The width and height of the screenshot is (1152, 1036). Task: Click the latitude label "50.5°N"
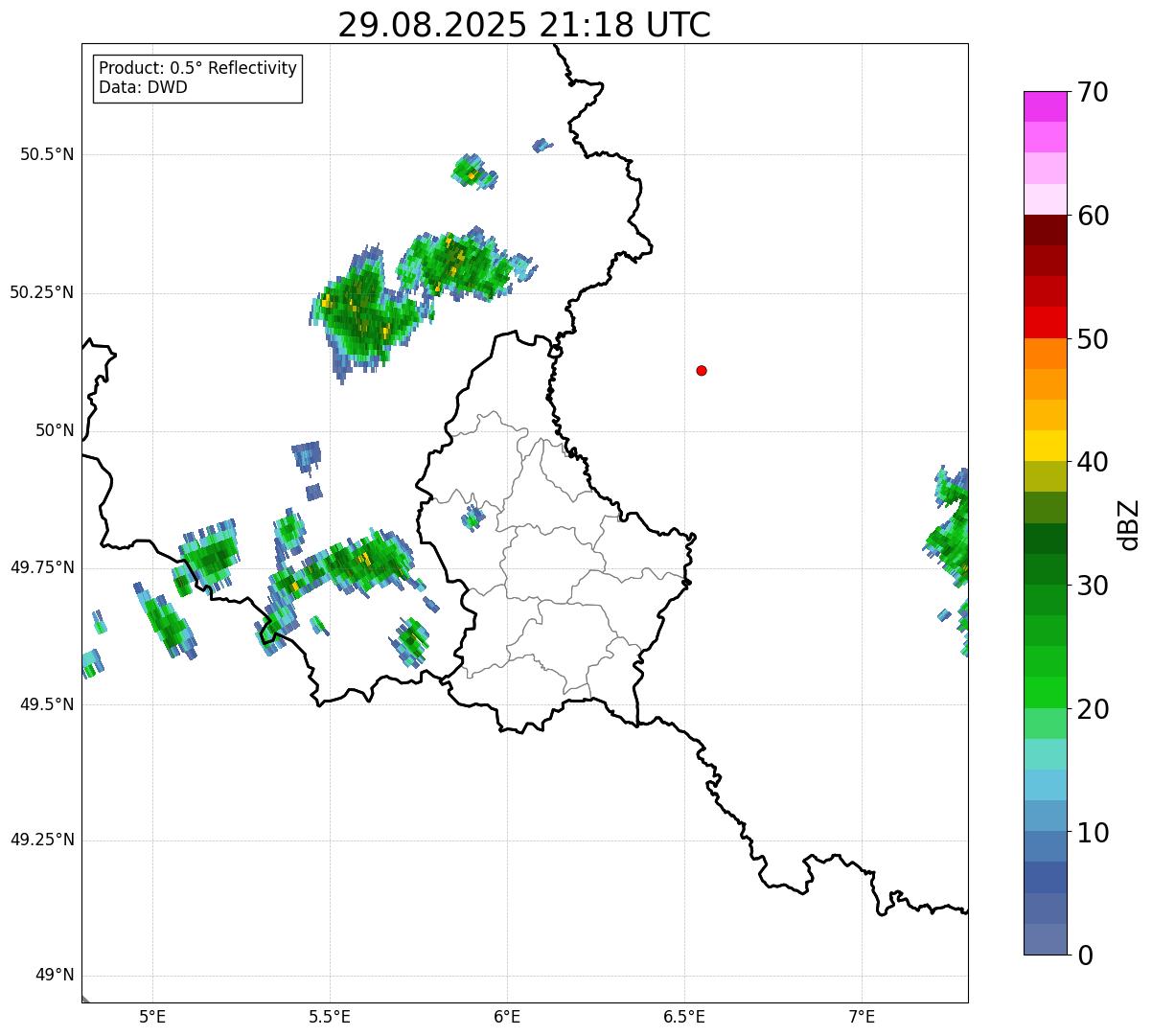click(x=47, y=155)
